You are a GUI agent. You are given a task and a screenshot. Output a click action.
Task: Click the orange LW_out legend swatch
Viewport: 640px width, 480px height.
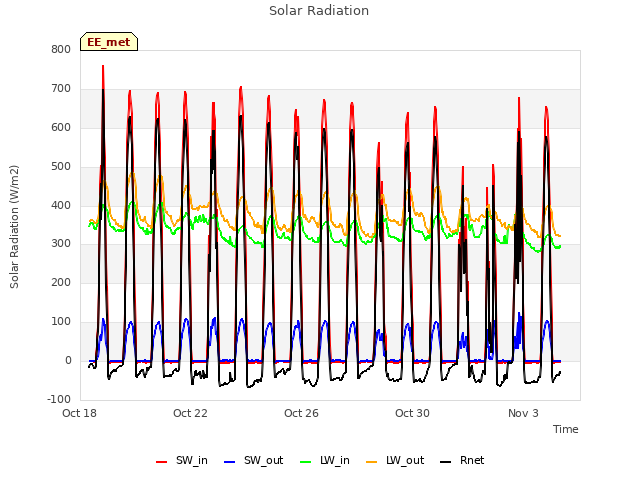372,462
